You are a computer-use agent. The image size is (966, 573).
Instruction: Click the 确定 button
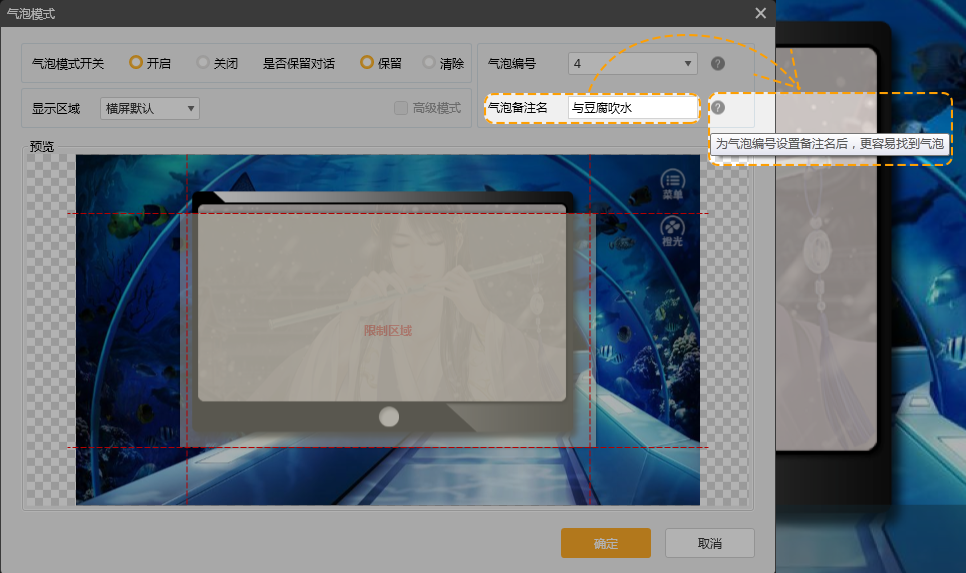tap(606, 543)
